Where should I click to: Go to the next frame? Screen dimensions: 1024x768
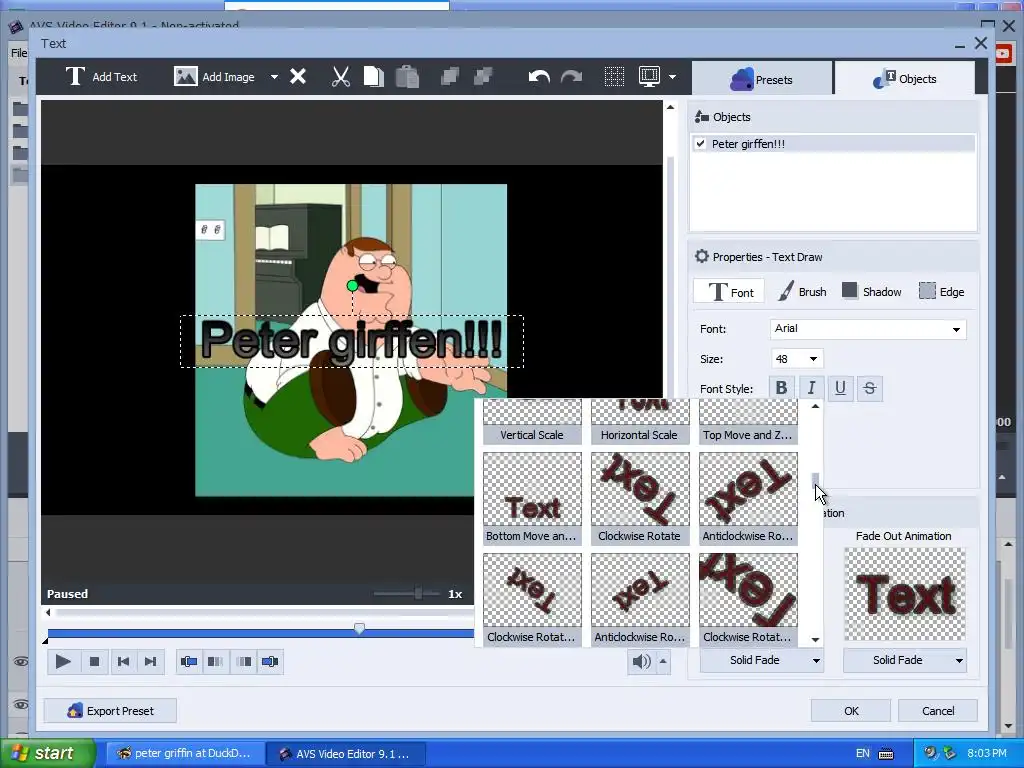pos(150,662)
